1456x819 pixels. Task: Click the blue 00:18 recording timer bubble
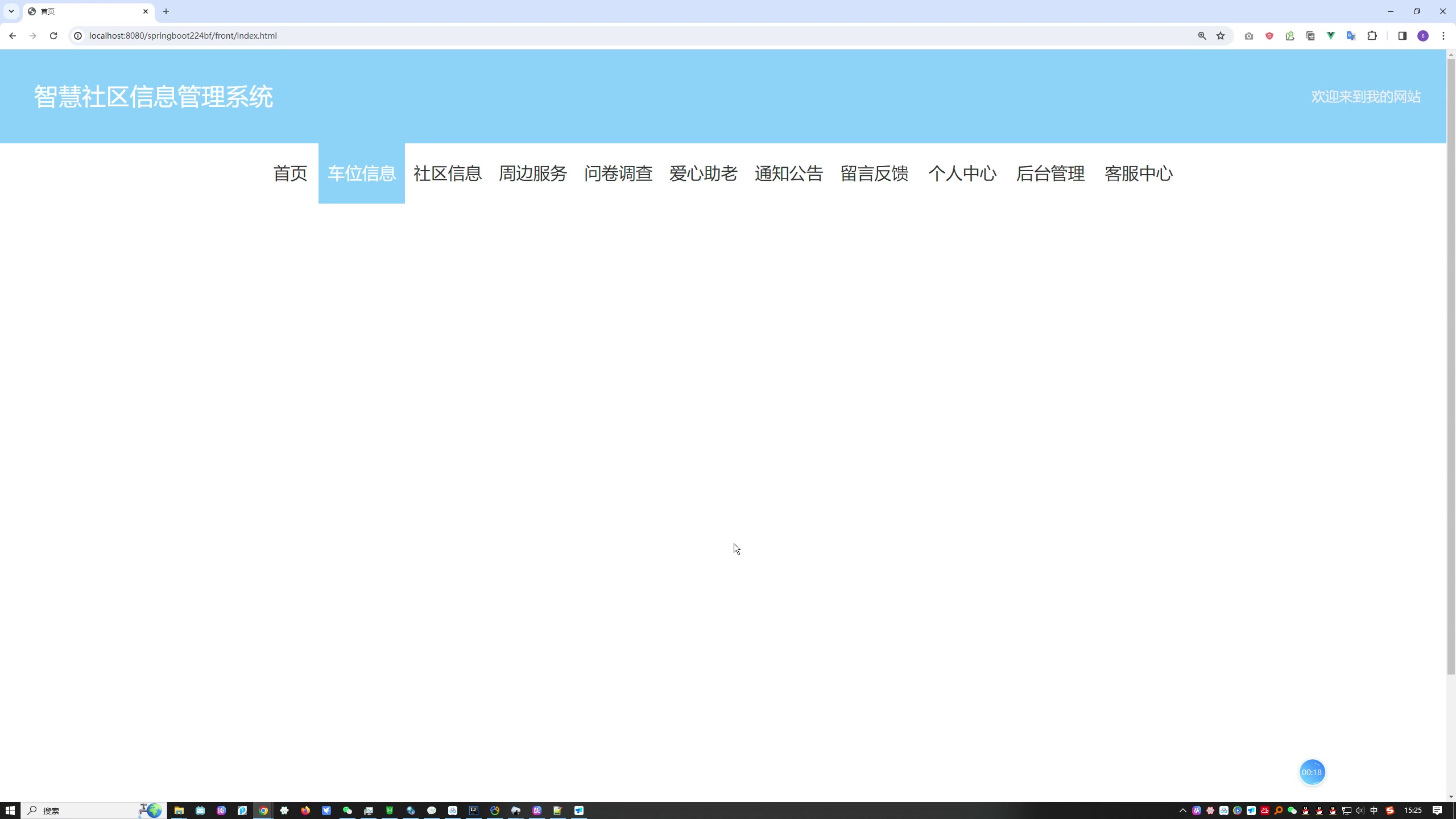[1312, 772]
